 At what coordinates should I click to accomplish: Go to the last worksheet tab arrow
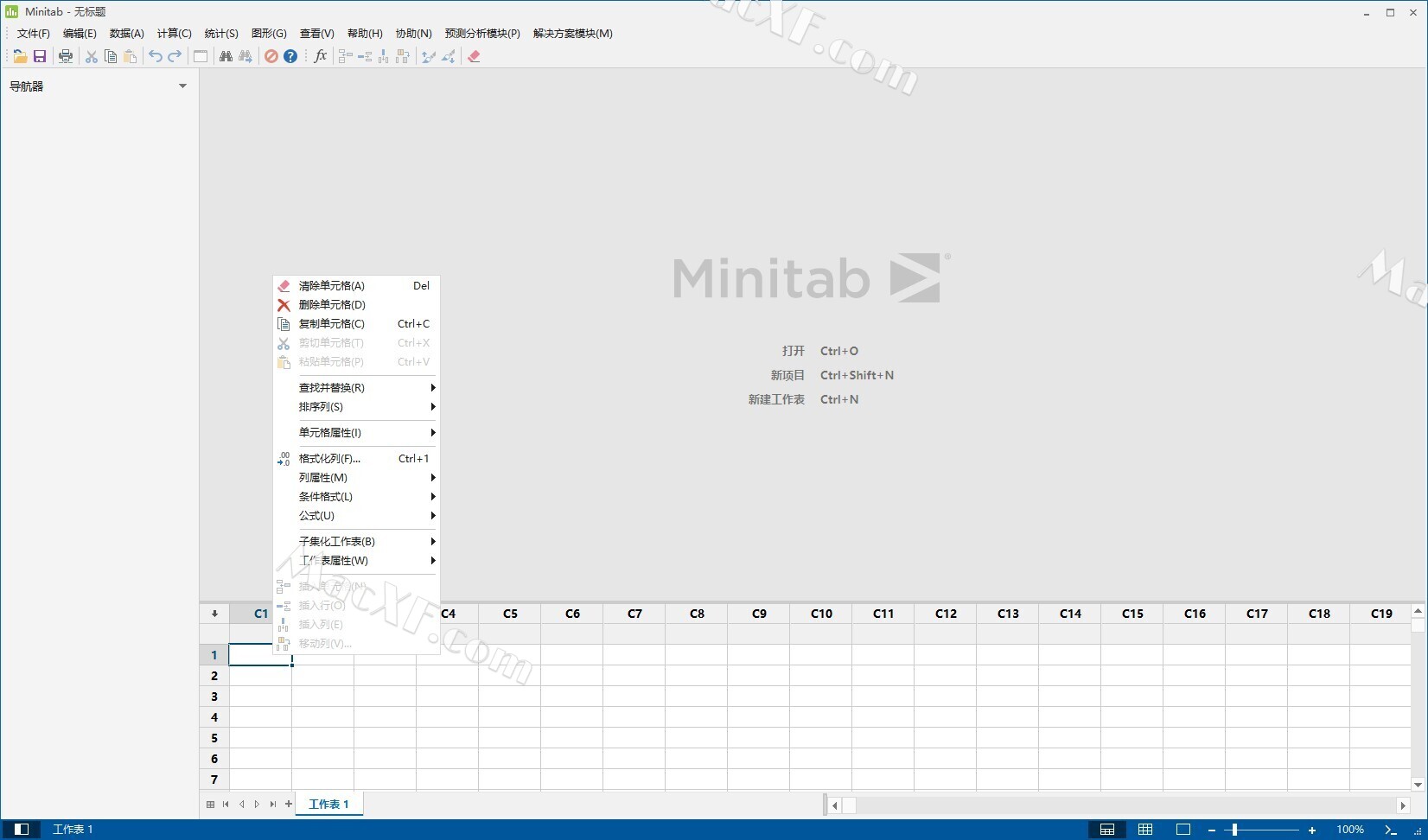pos(273,805)
